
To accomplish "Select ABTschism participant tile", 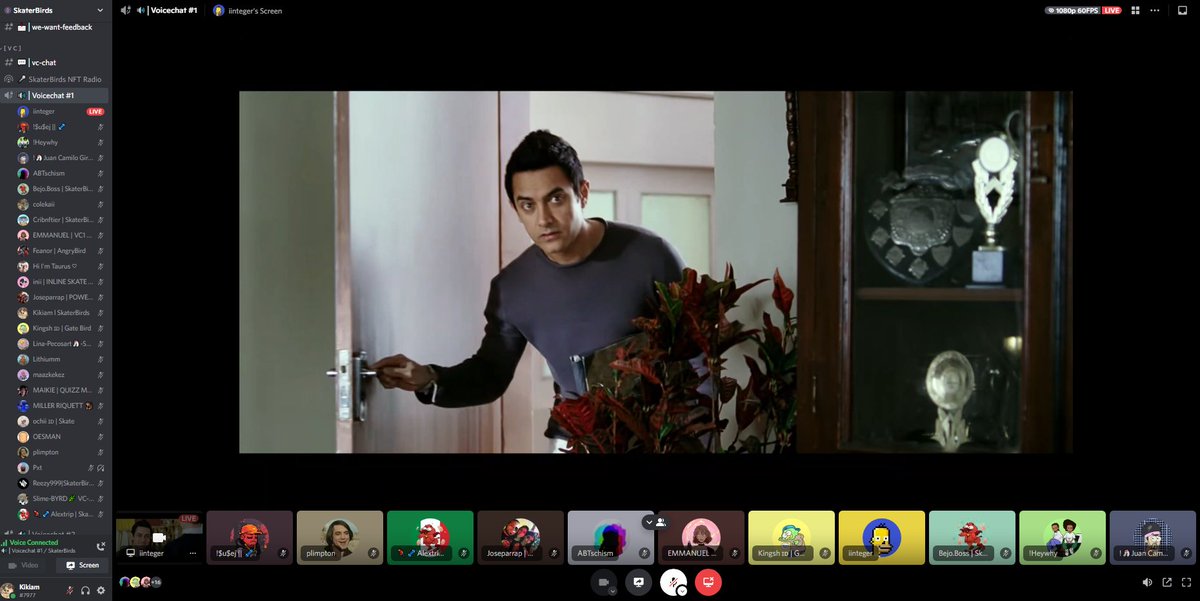I will [x=611, y=538].
